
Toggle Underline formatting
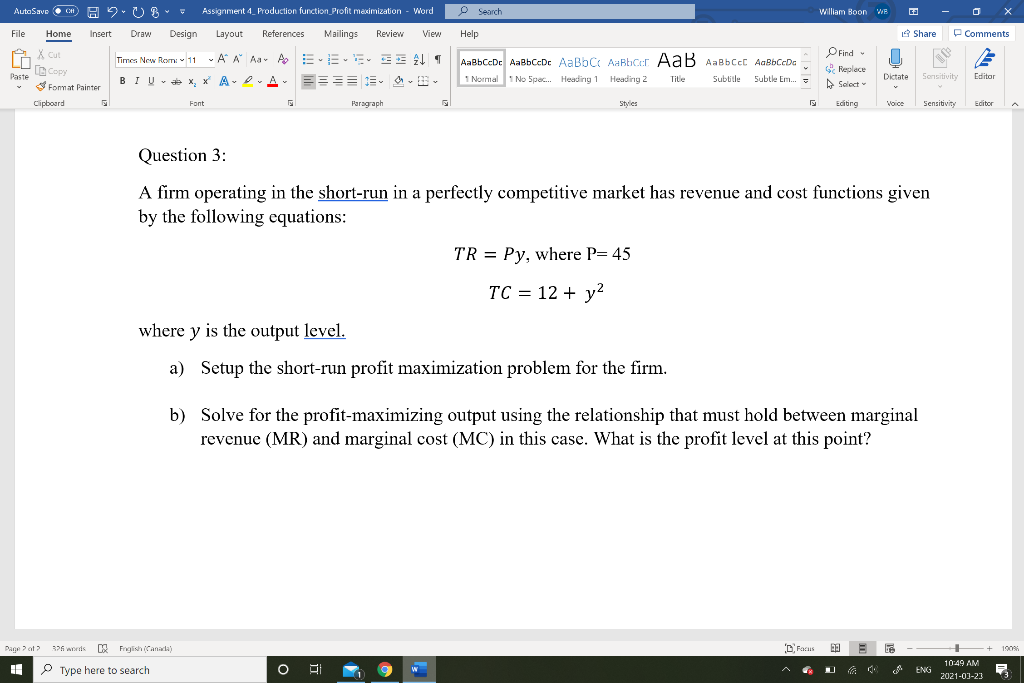(152, 81)
